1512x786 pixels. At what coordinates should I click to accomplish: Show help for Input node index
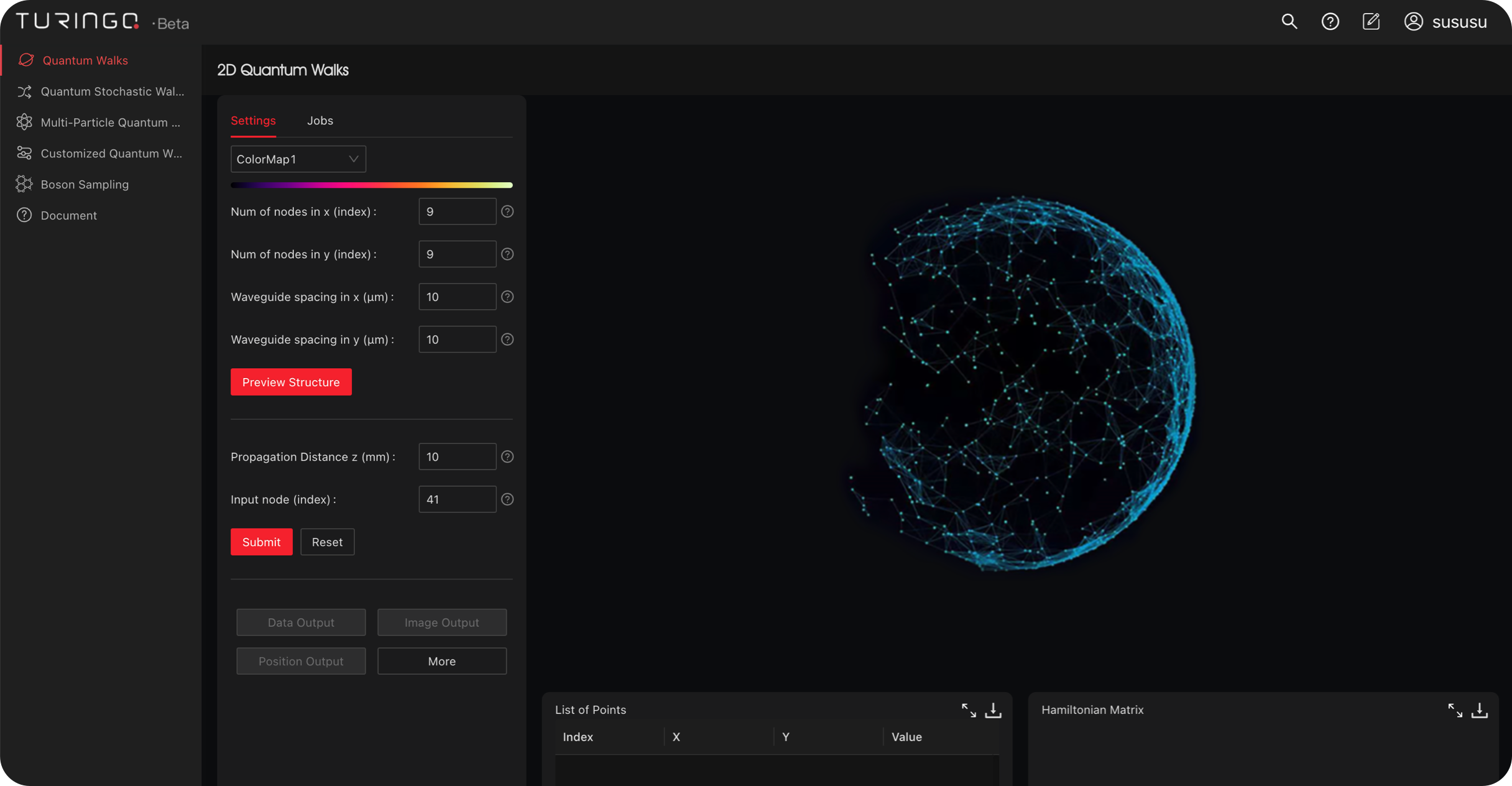click(507, 499)
